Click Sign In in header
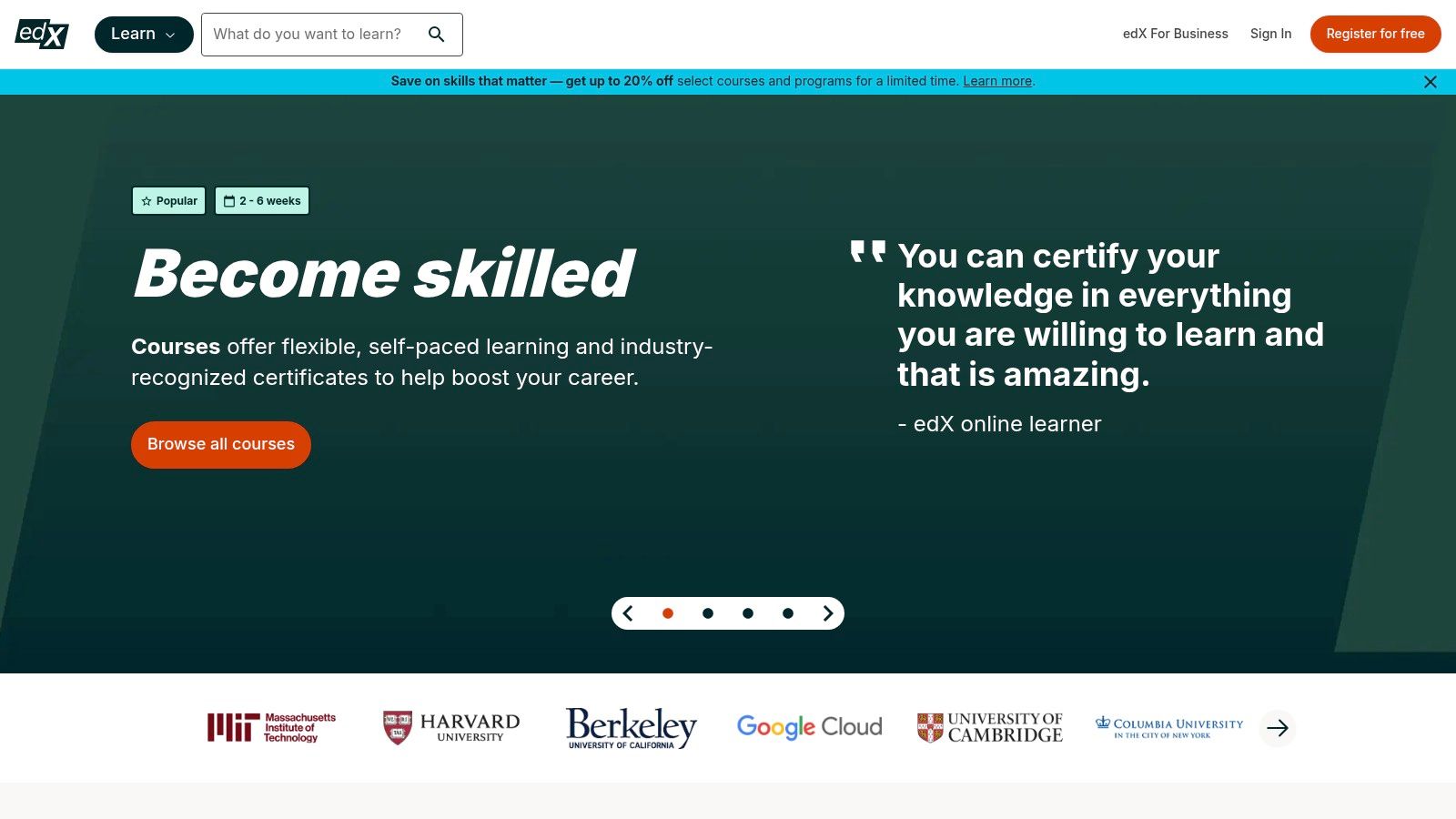1456x819 pixels. pyautogui.click(x=1270, y=34)
